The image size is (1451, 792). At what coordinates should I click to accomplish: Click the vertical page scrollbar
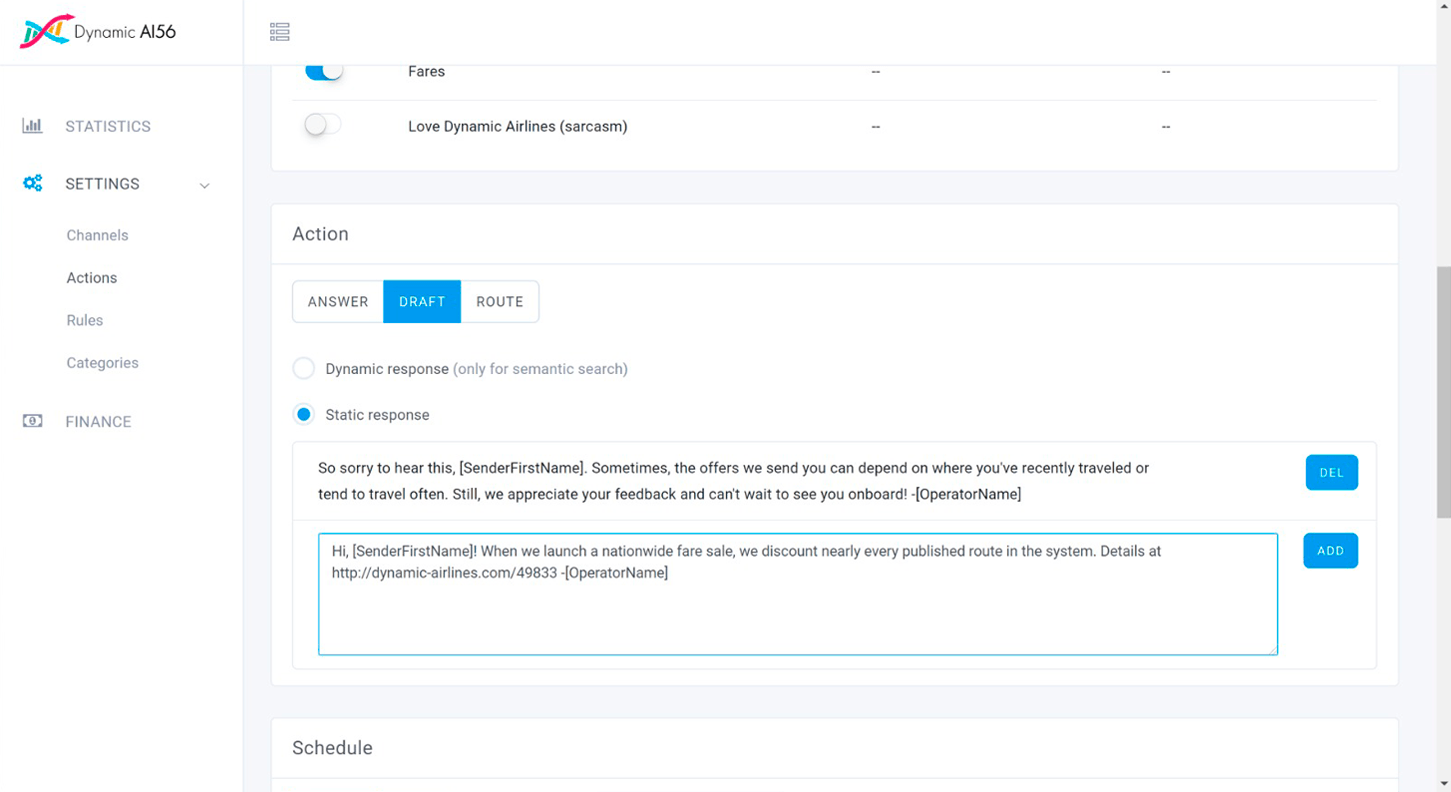click(x=1443, y=390)
